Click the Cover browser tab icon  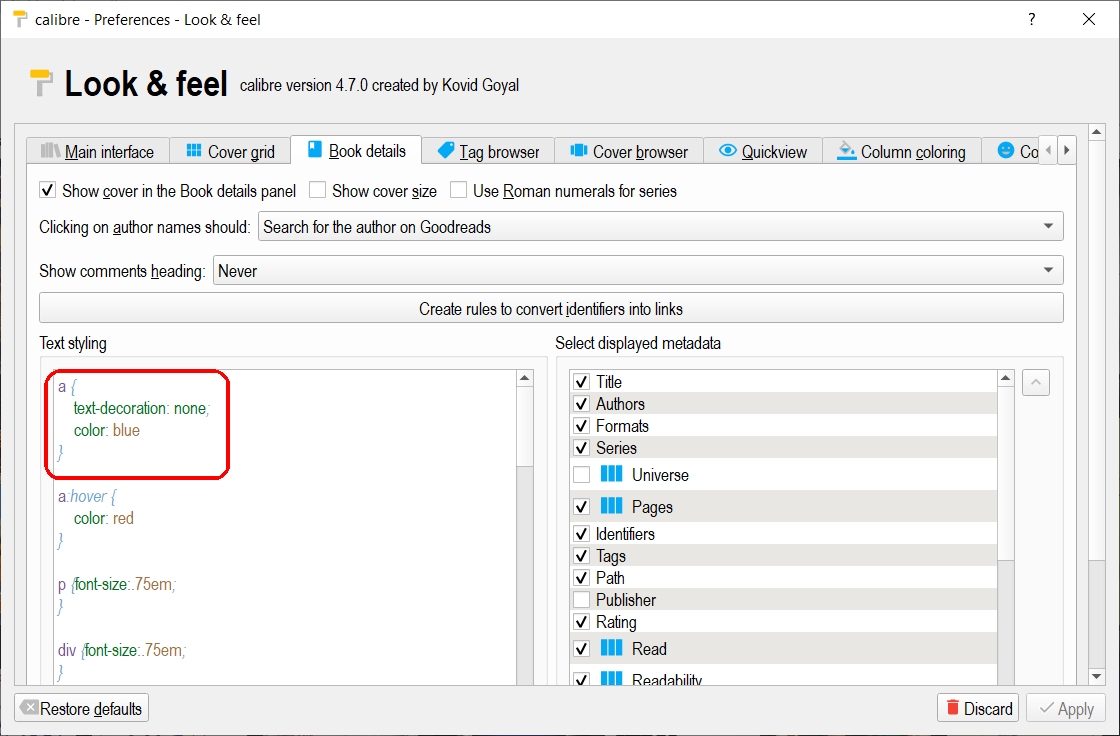579,150
